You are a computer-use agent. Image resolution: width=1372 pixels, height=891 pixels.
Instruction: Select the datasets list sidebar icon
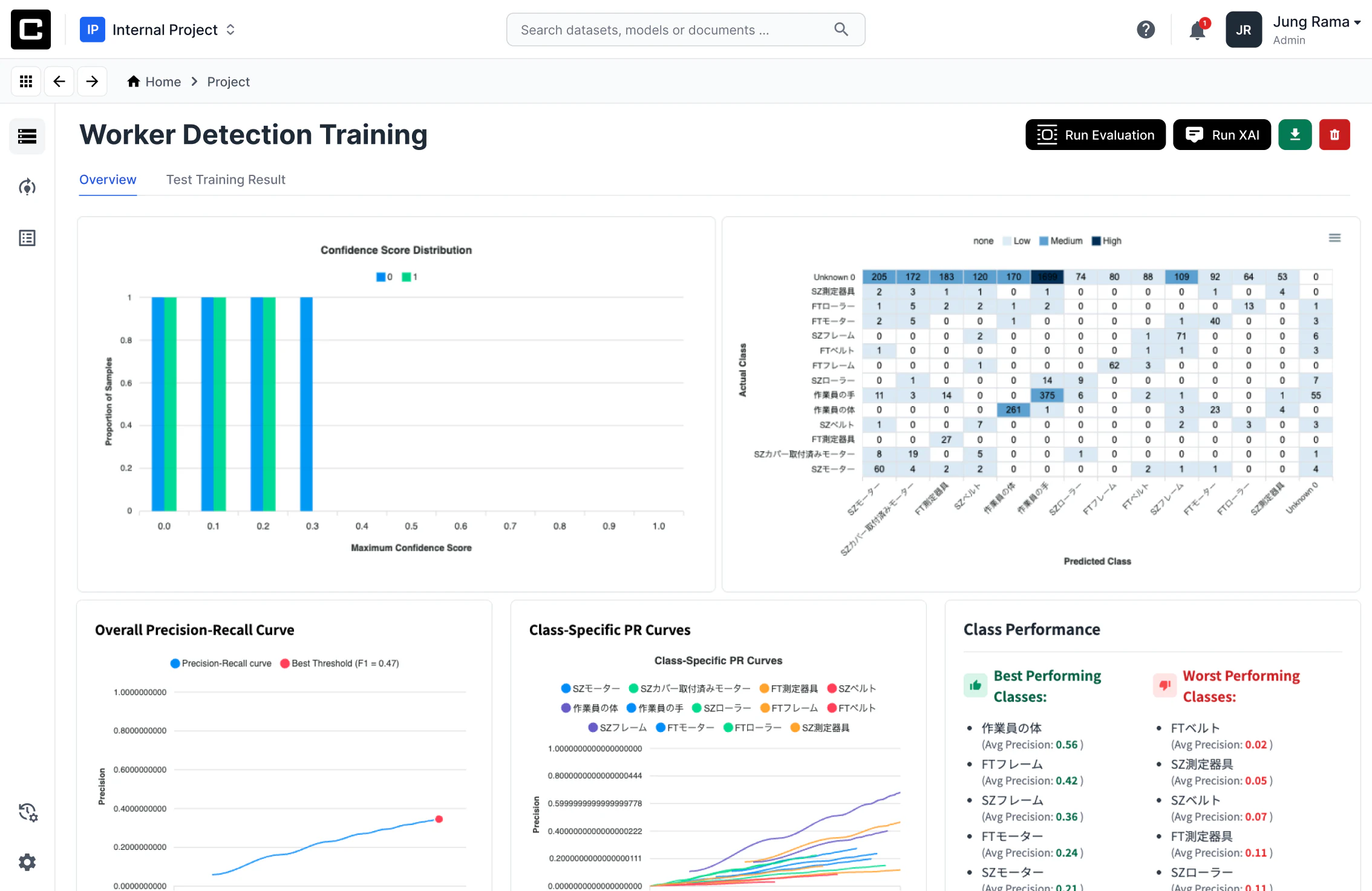click(27, 136)
